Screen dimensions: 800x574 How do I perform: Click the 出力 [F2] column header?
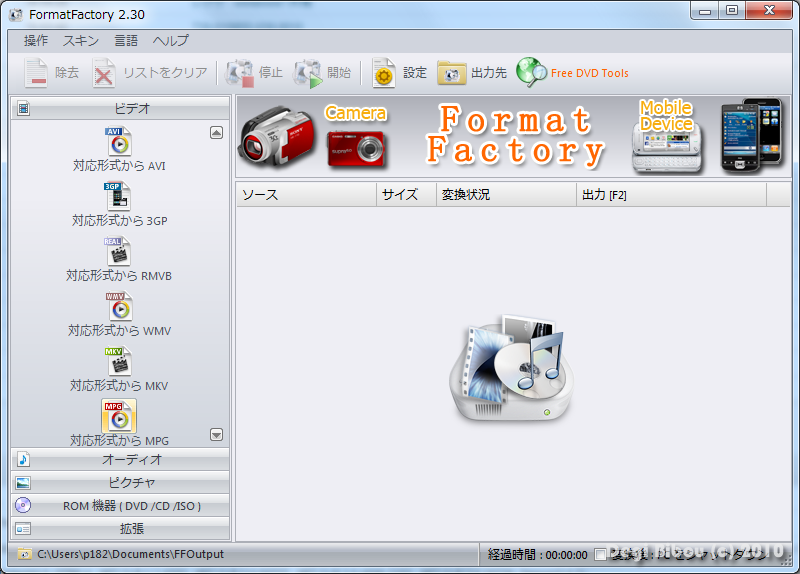tap(671, 194)
